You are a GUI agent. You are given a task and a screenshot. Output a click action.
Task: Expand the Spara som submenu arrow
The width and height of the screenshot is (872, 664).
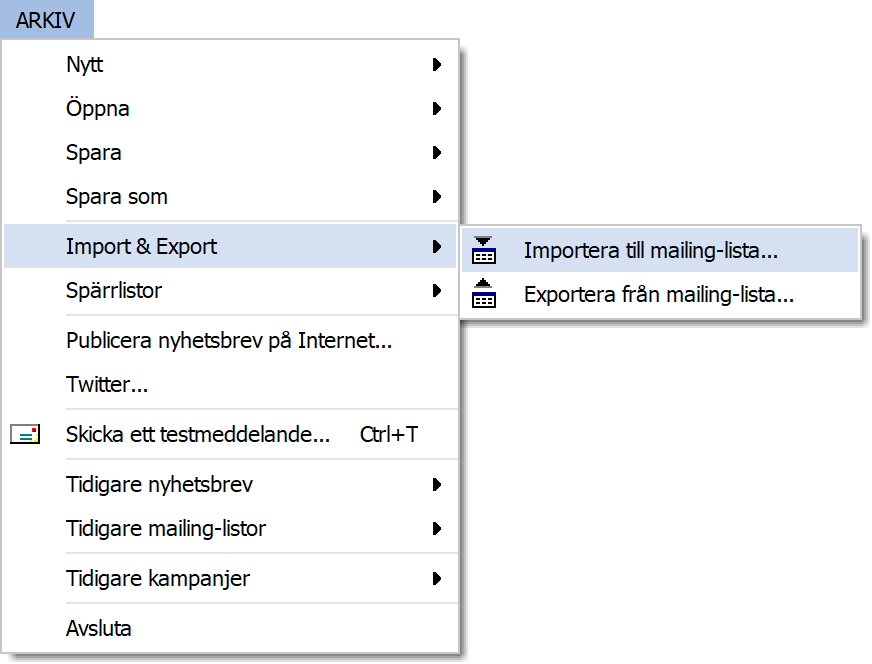tap(437, 196)
